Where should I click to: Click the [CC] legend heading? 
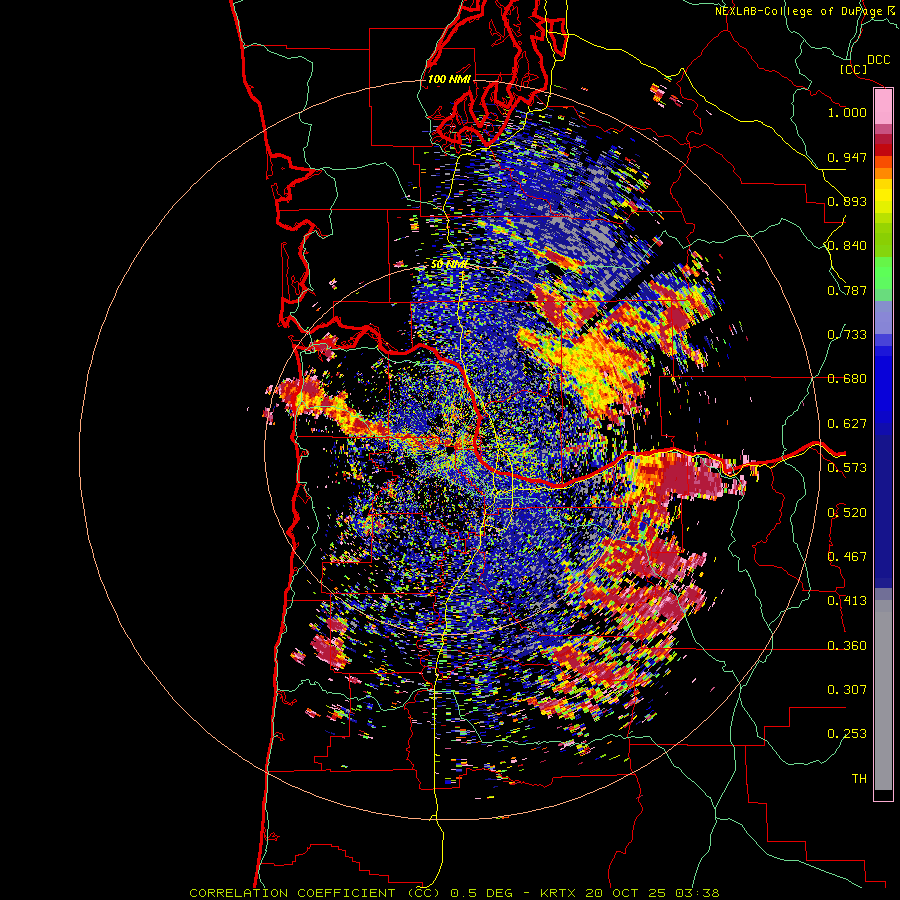pos(854,69)
